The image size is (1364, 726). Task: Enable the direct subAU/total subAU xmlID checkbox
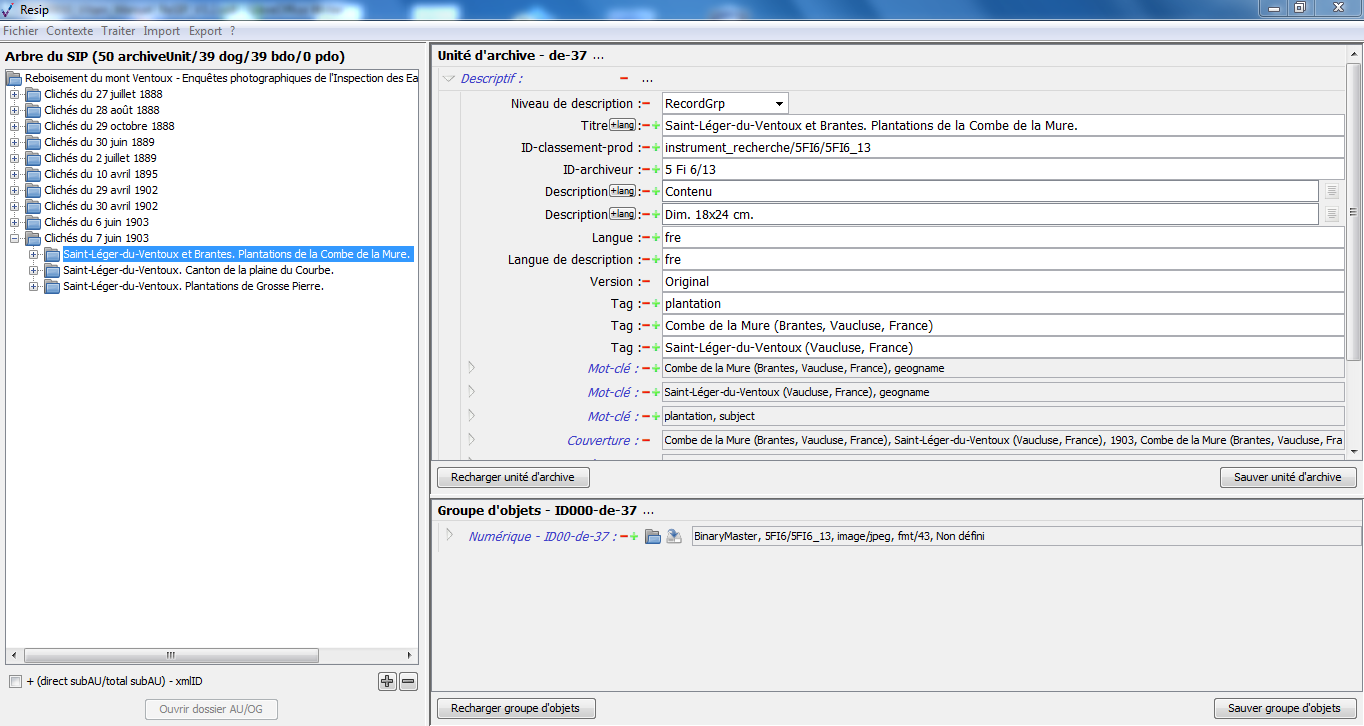[x=15, y=682]
